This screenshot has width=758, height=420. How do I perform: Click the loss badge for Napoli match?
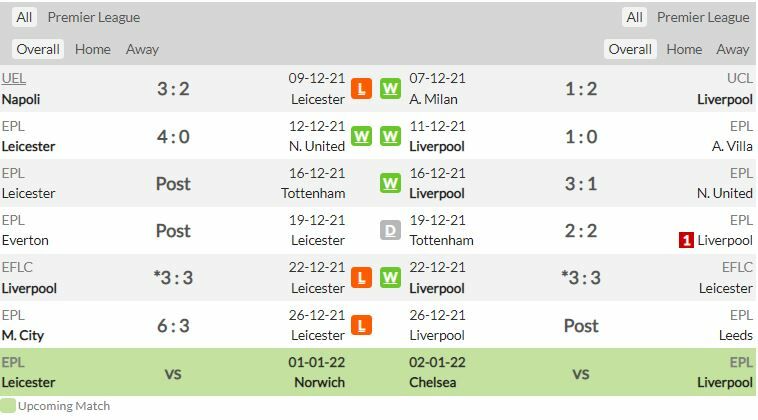(361, 89)
